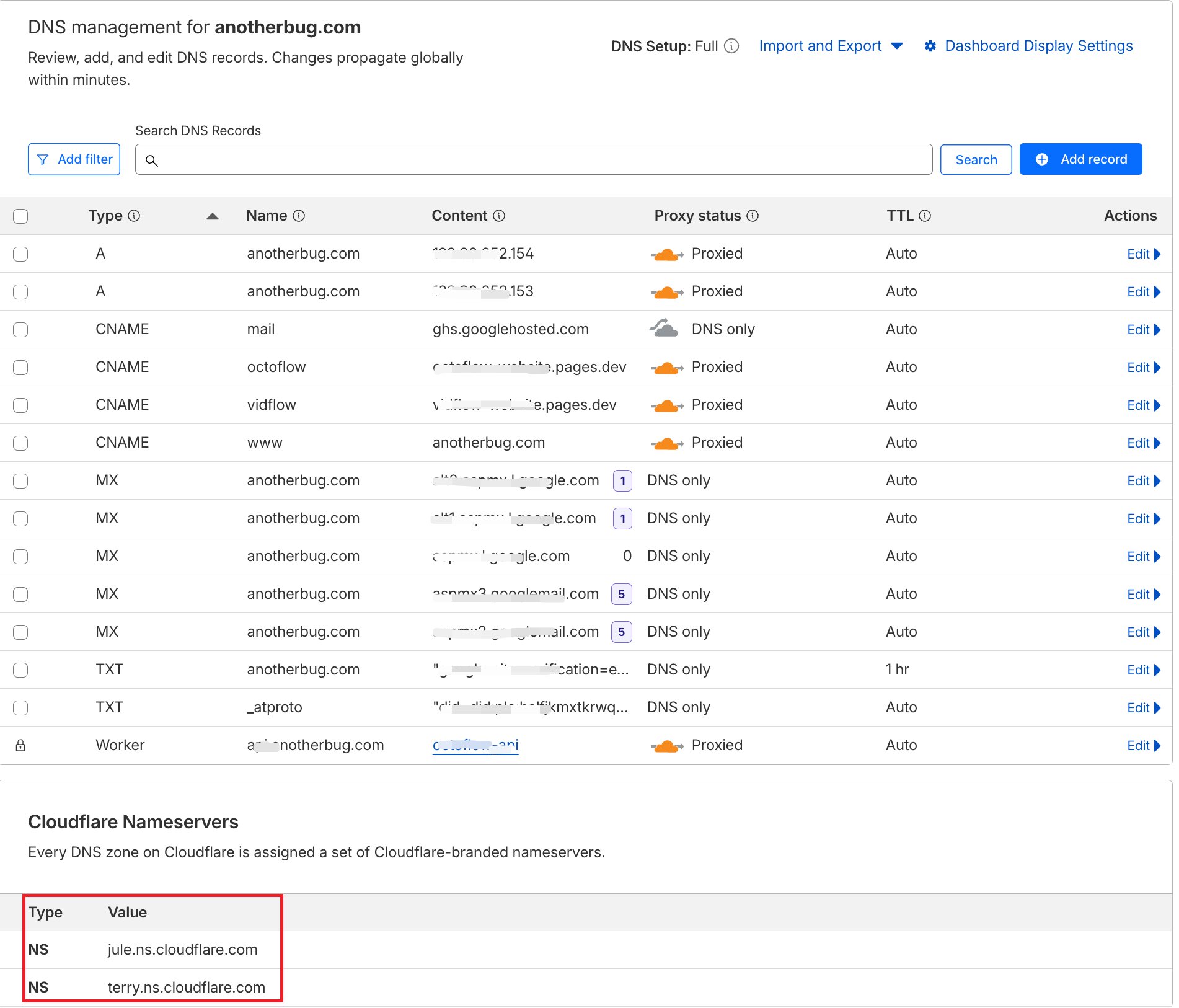Viewport: 1179px width, 1008px height.
Task: Click the TTL column info icon
Action: 925,216
